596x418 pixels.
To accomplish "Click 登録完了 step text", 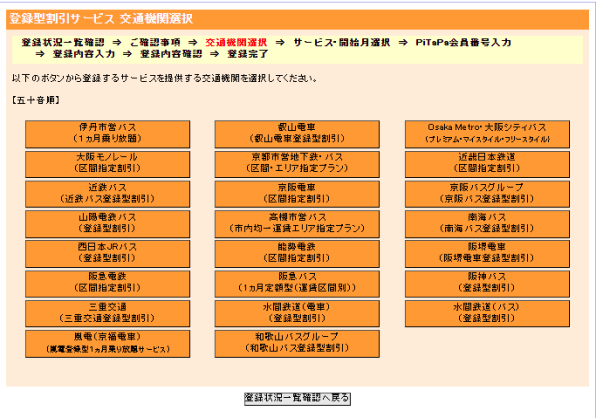I will click(x=248, y=54).
